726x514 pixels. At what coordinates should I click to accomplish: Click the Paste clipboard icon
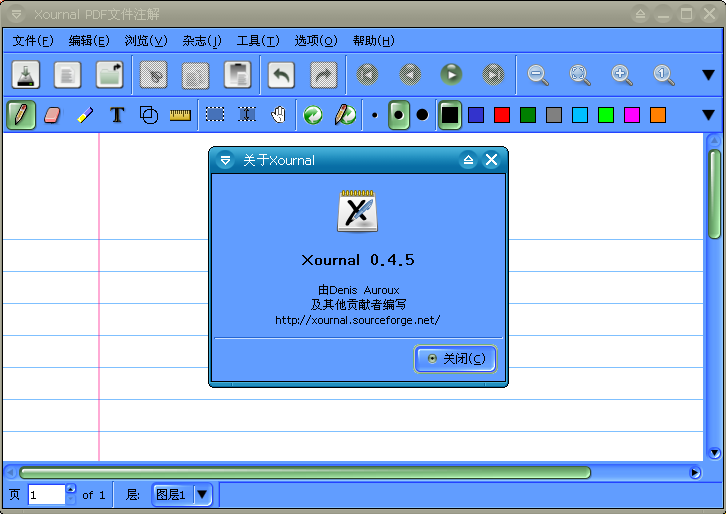pos(238,75)
